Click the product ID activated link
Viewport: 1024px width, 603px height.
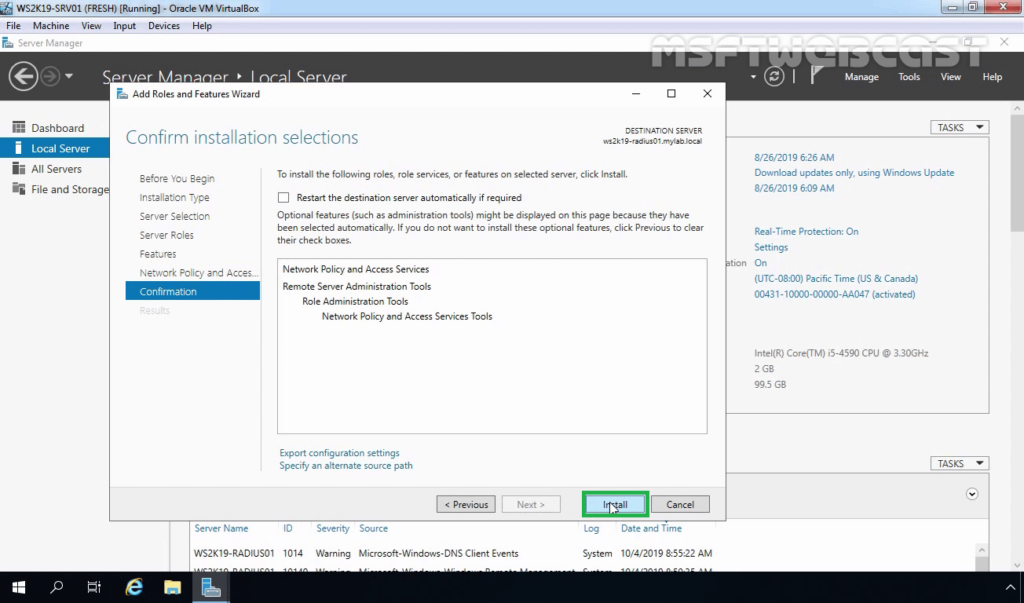coord(835,294)
